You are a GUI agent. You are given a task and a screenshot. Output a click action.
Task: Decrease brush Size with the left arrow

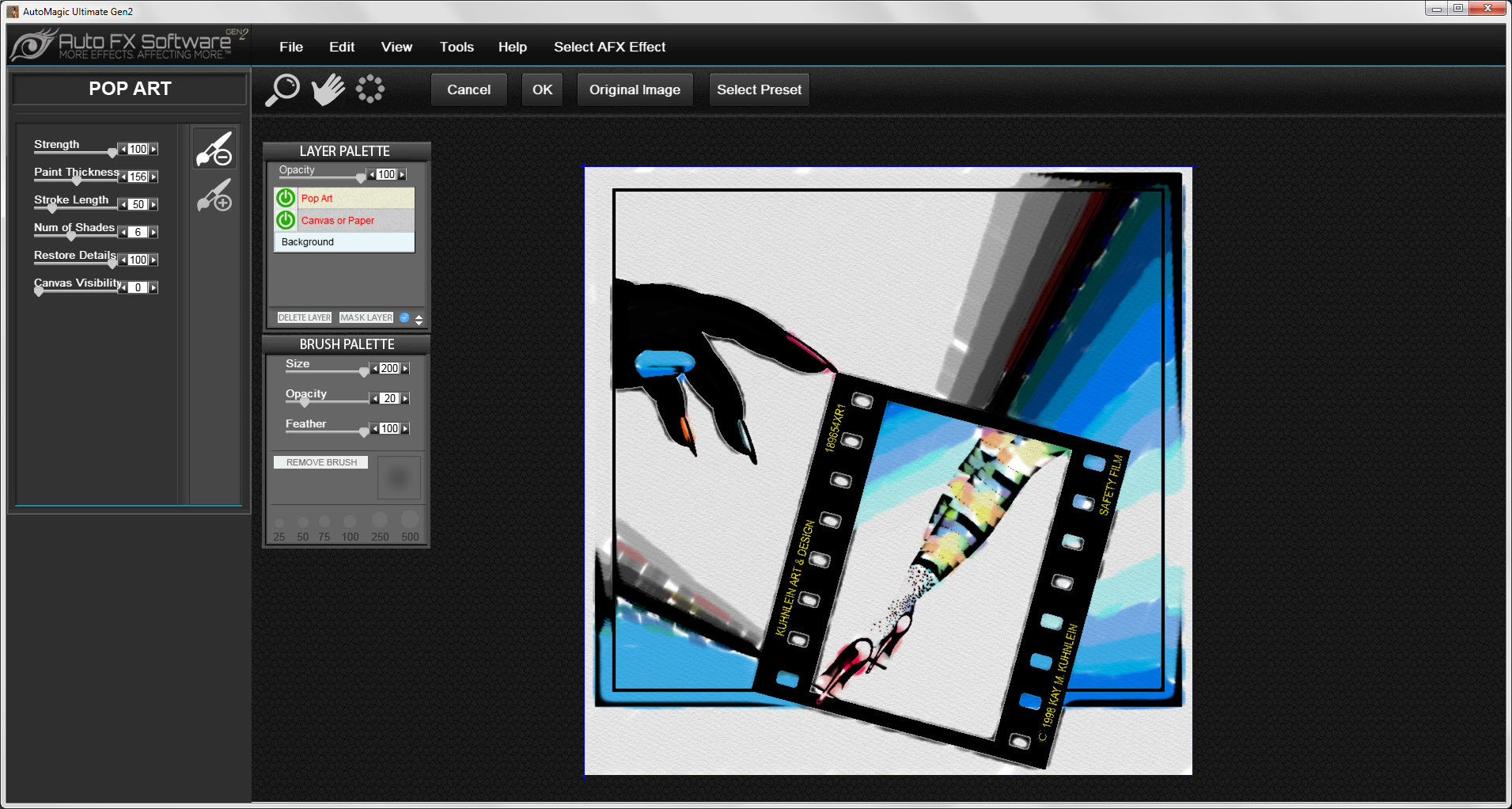tap(374, 368)
